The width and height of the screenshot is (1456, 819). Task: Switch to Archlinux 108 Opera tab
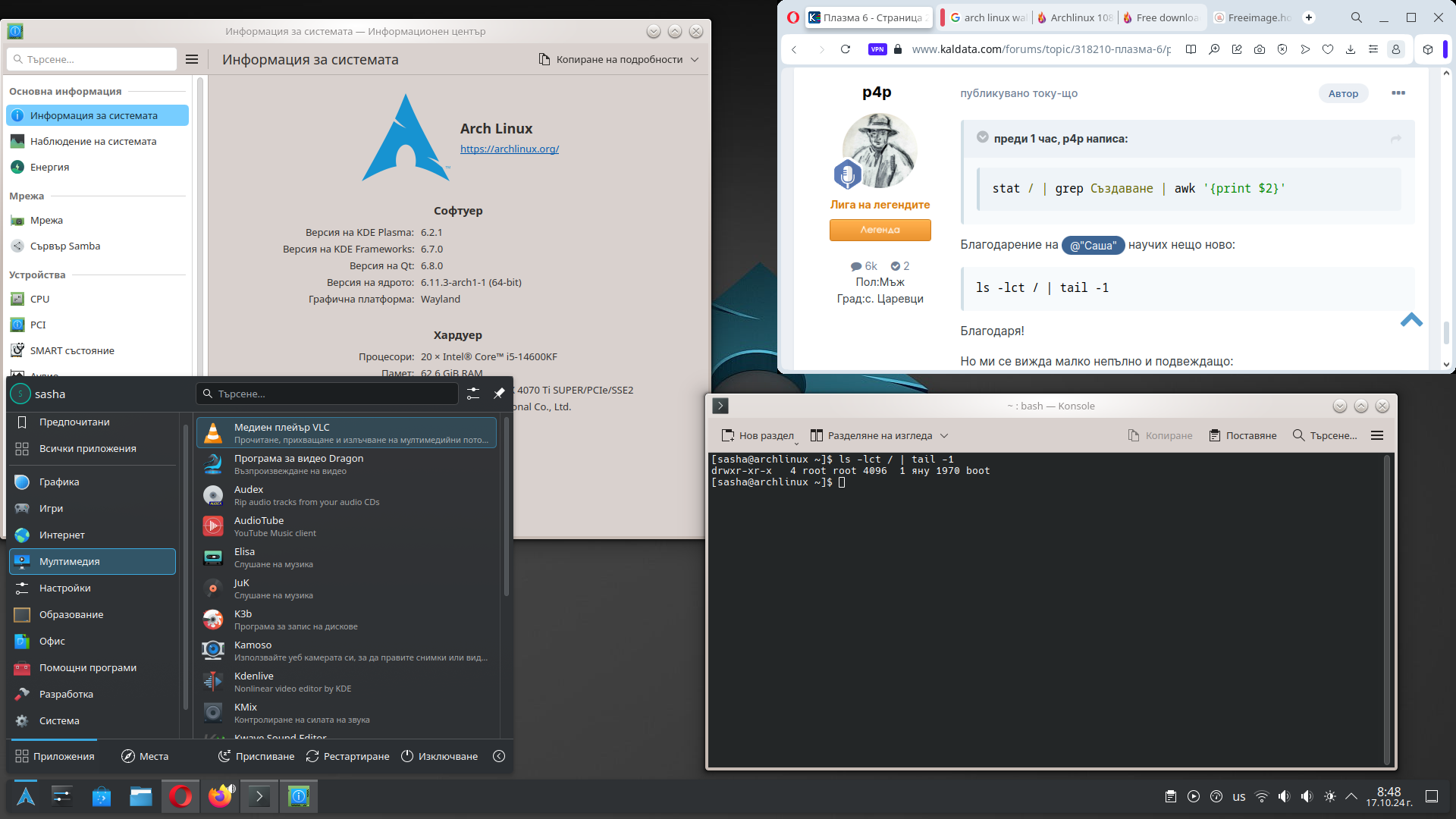click(1075, 17)
